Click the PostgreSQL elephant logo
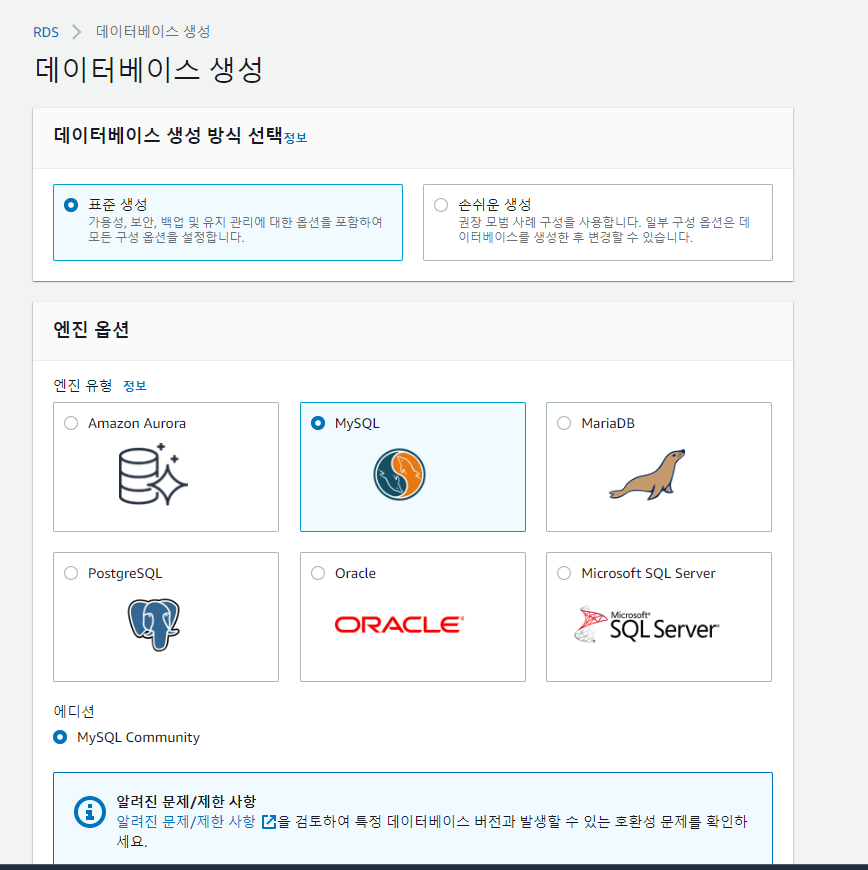The width and height of the screenshot is (868, 870). click(154, 624)
